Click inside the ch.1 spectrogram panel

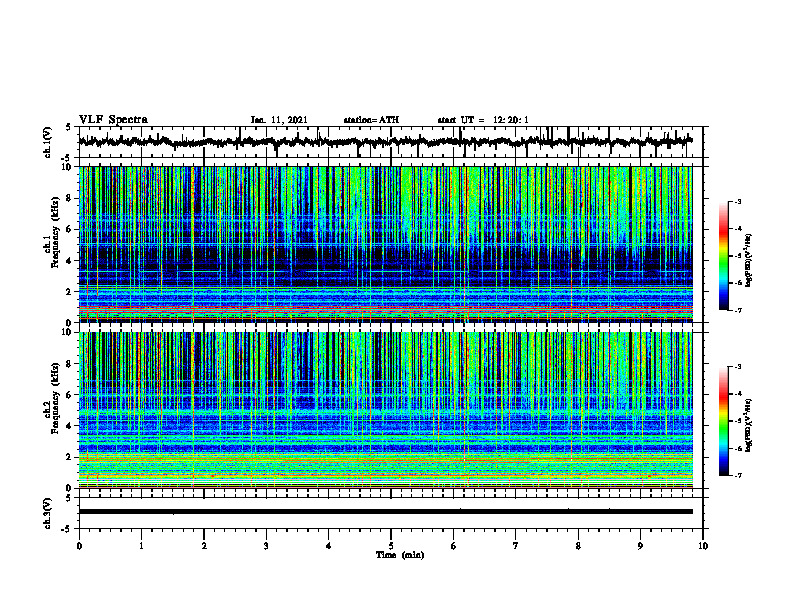pyautogui.click(x=385, y=244)
